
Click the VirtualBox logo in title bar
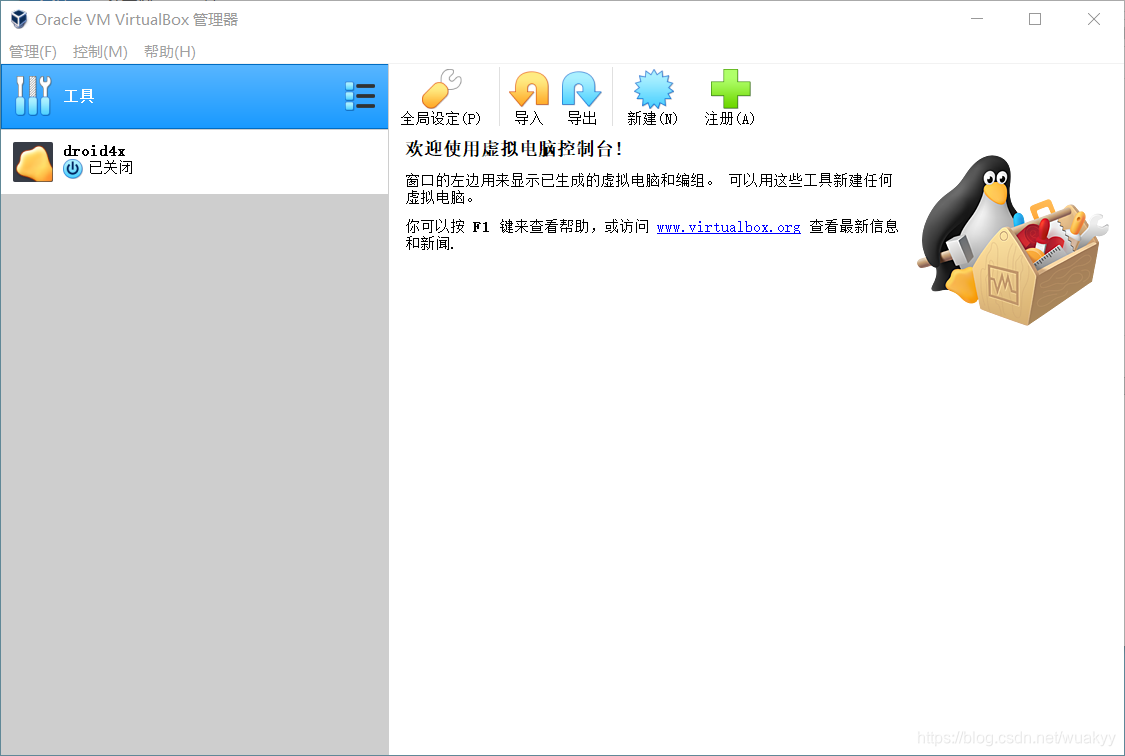point(19,19)
